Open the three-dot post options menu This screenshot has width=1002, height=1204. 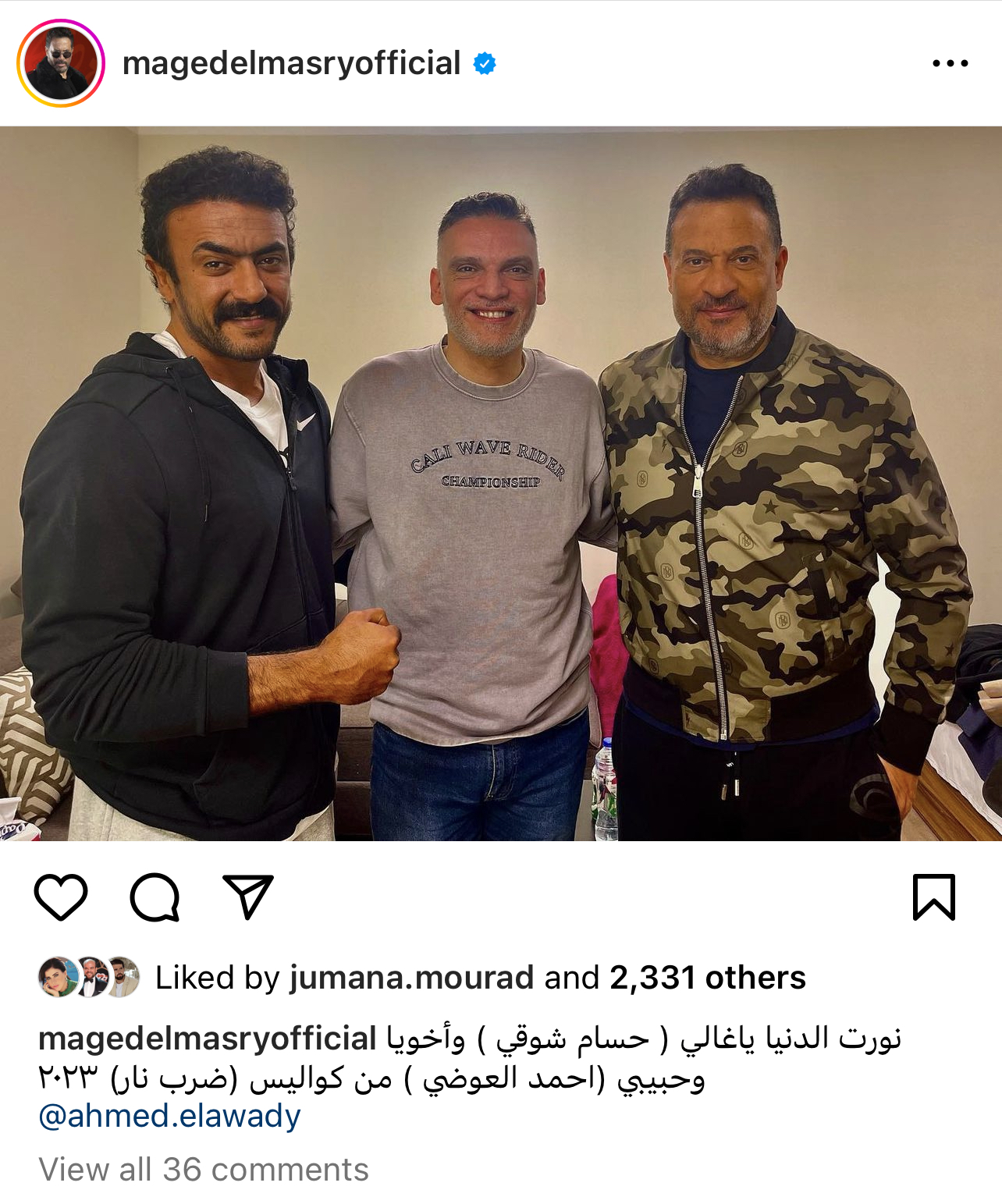pos(950,63)
